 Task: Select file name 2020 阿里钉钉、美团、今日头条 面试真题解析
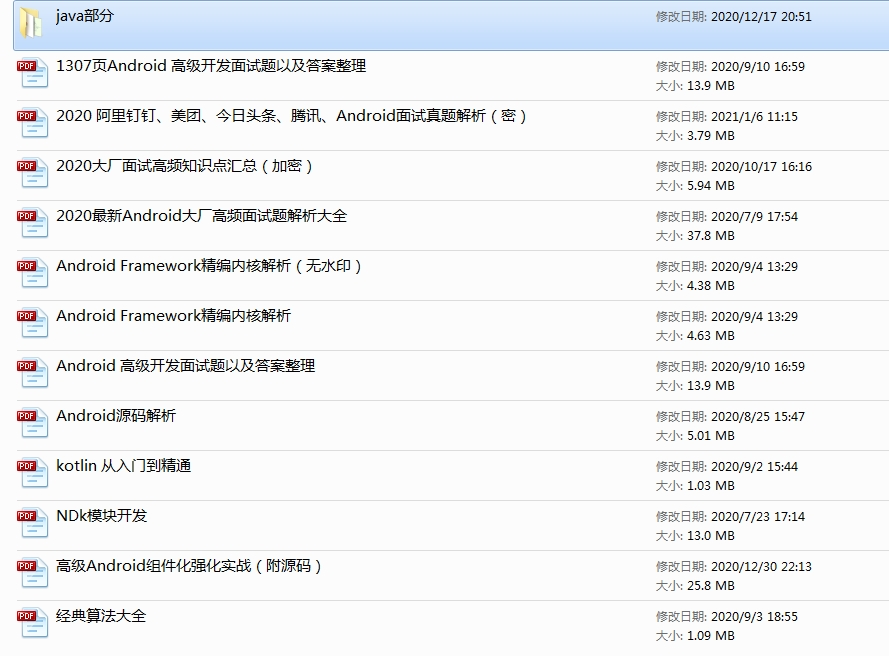click(291, 116)
